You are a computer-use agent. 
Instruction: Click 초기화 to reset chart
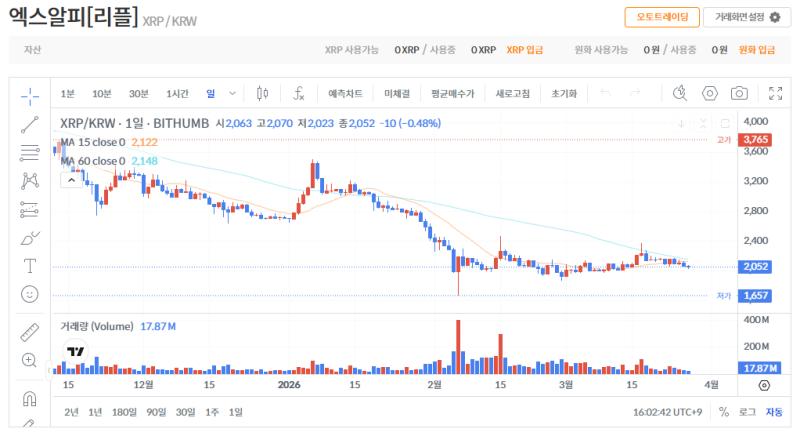point(564,94)
